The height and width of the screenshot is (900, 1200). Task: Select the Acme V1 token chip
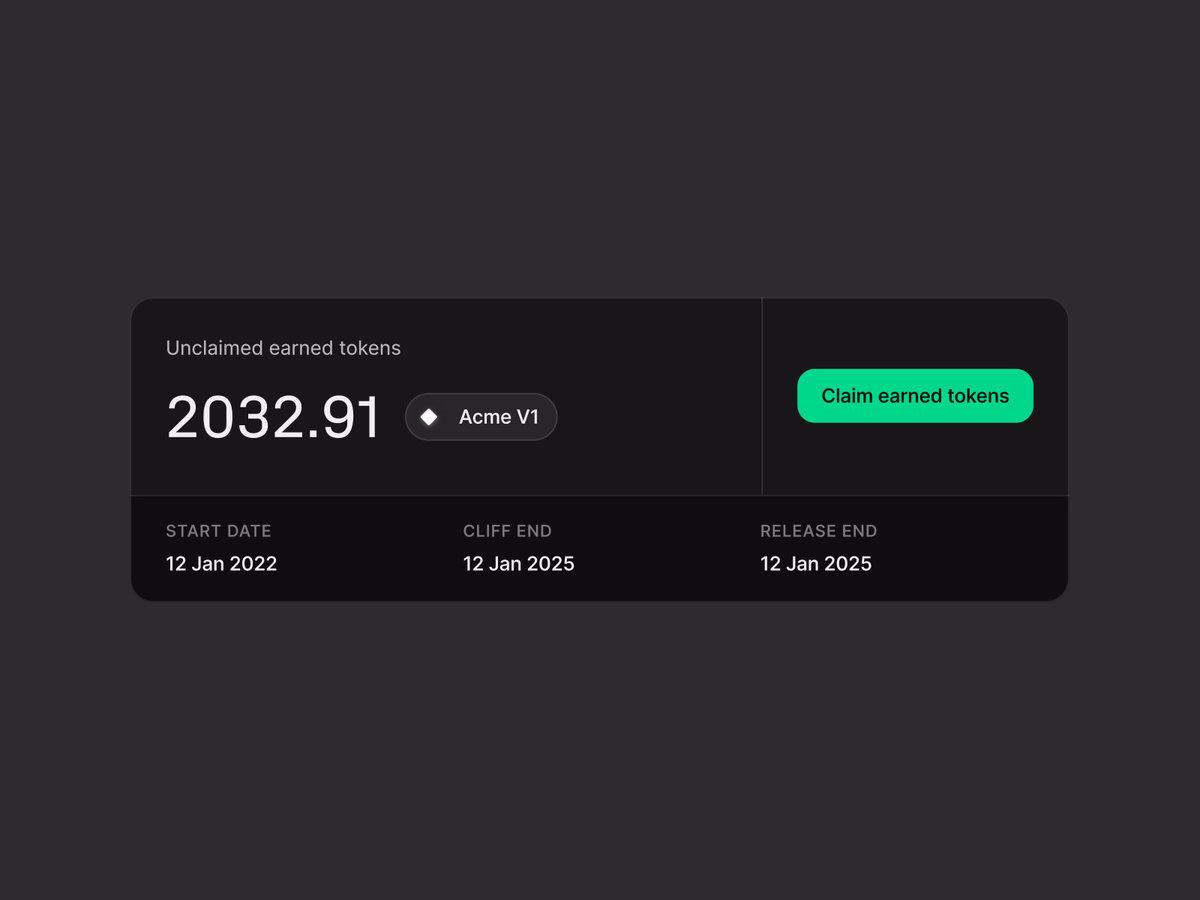pyautogui.click(x=481, y=417)
